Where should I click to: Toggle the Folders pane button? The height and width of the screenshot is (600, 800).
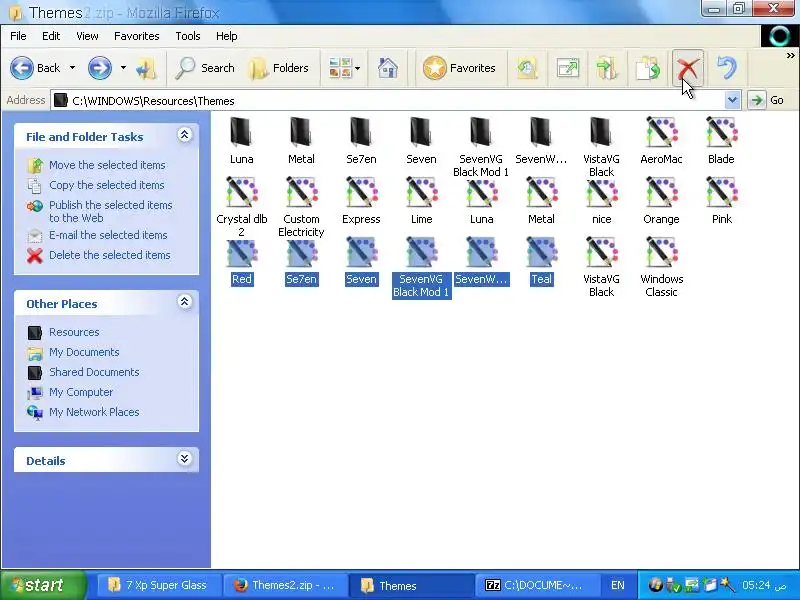279,68
